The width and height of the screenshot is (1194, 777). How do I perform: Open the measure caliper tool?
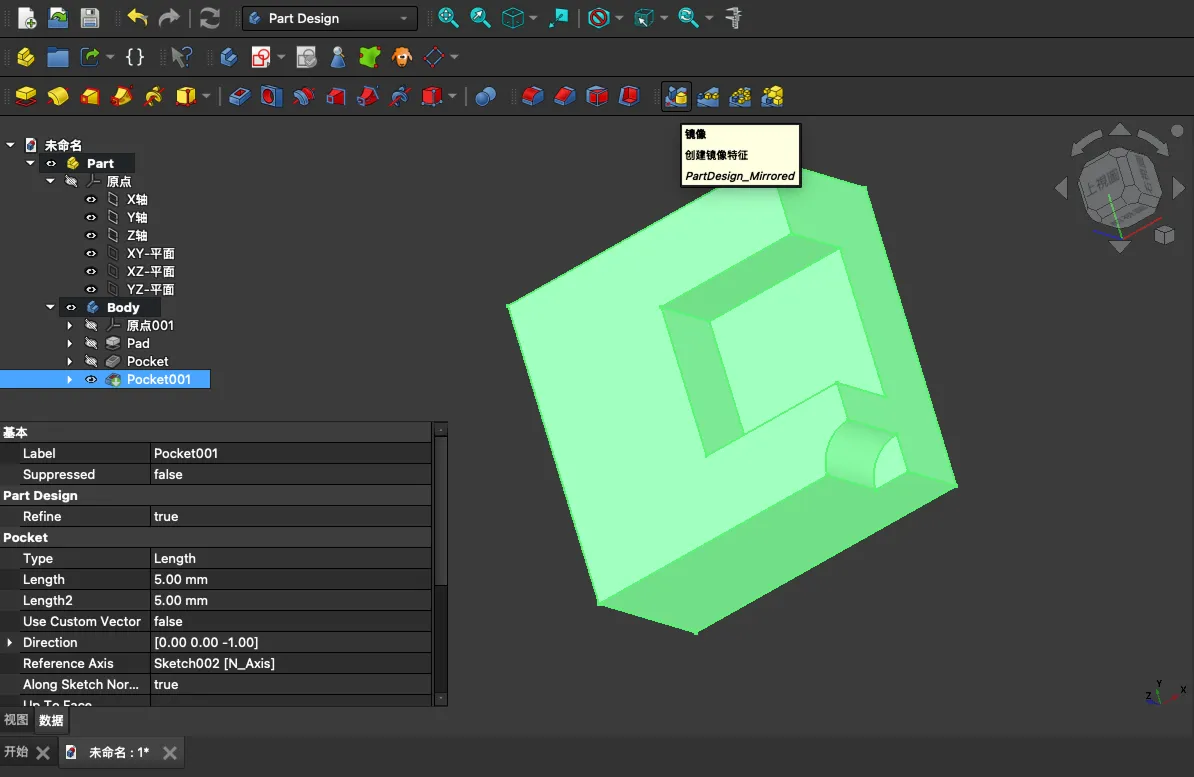coord(734,18)
